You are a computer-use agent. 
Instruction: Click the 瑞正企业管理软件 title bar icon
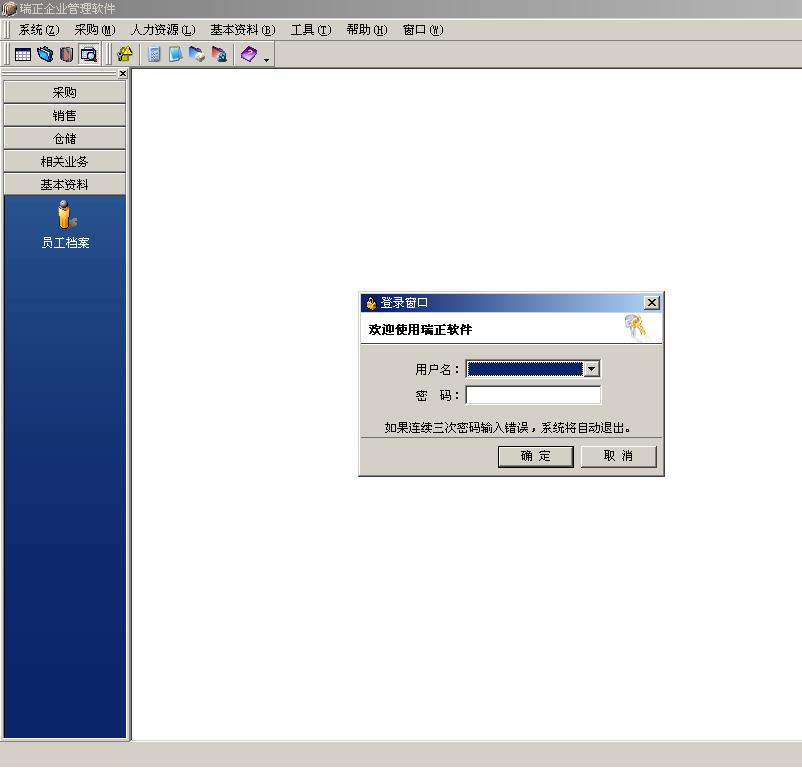9,9
